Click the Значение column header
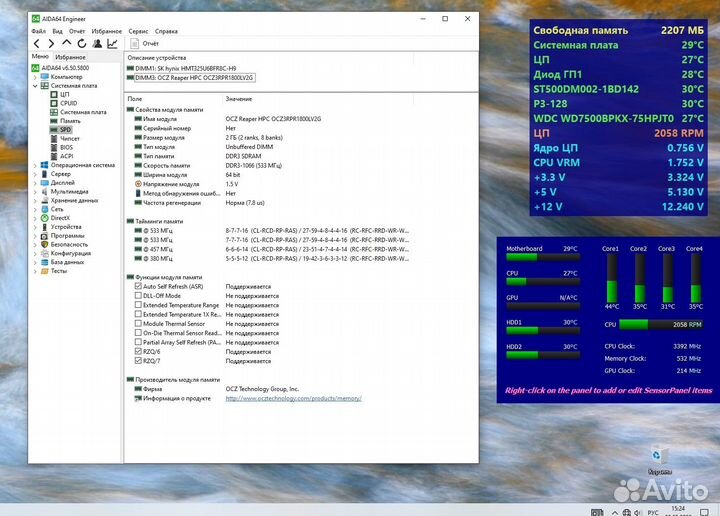This screenshot has width=720, height=516. (239, 99)
